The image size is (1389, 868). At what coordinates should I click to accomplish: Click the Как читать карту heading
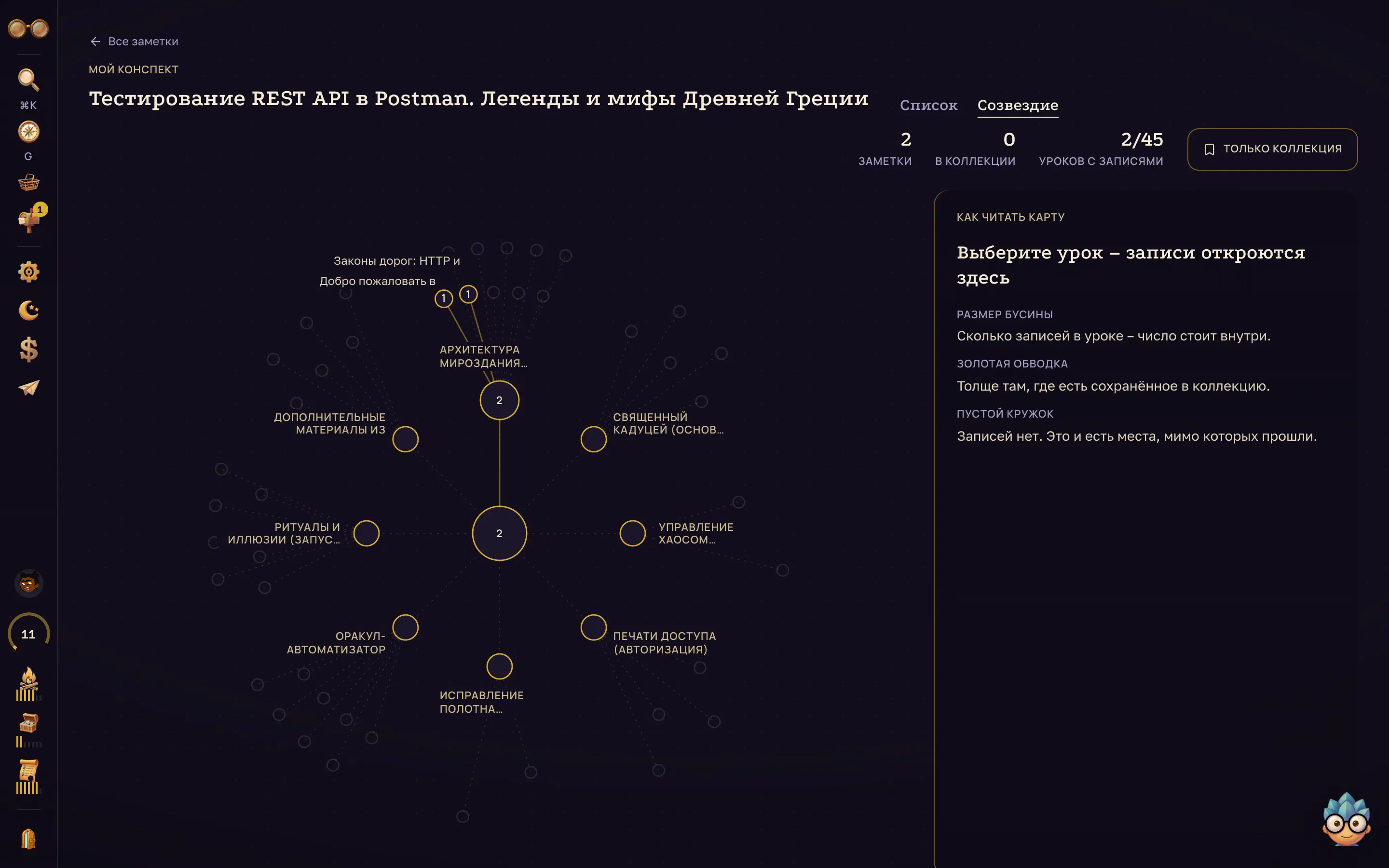pos(1010,217)
